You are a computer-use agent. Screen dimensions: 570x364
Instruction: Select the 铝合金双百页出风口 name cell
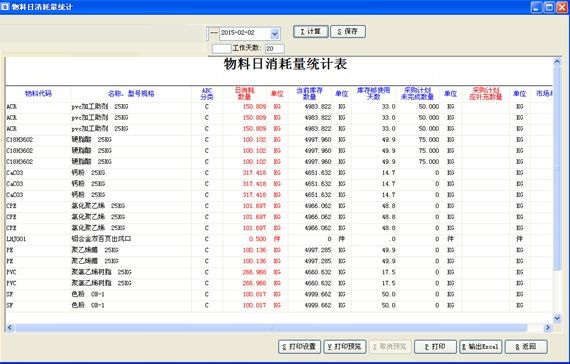click(x=131, y=239)
